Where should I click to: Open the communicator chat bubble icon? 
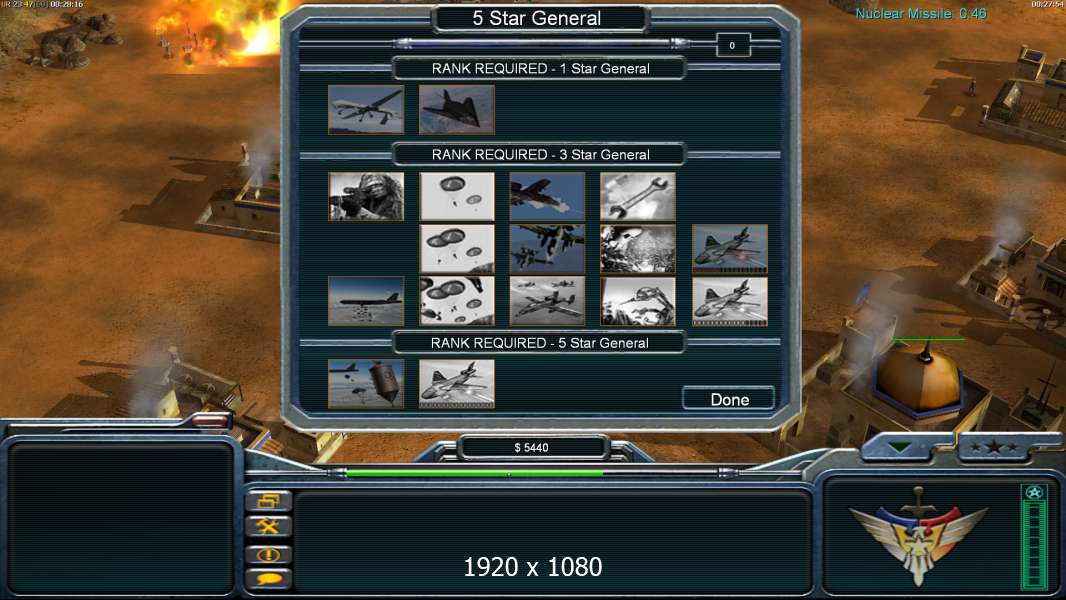269,580
